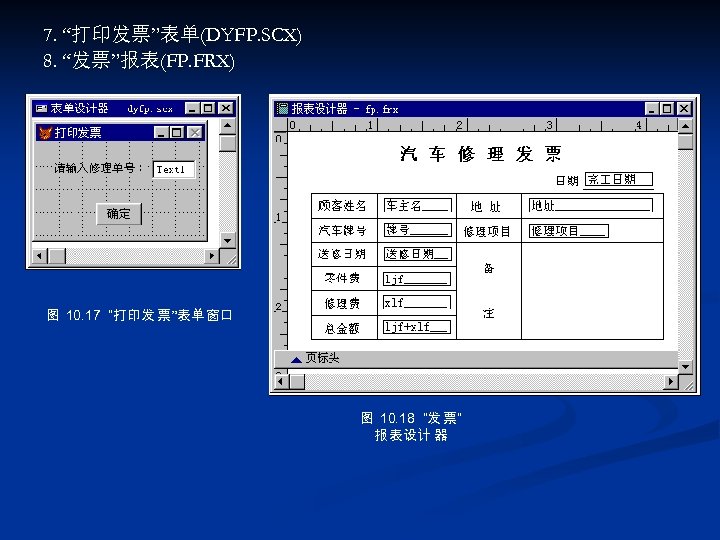Select the 完工日期 date field
The height and width of the screenshot is (540, 720).
[619, 179]
